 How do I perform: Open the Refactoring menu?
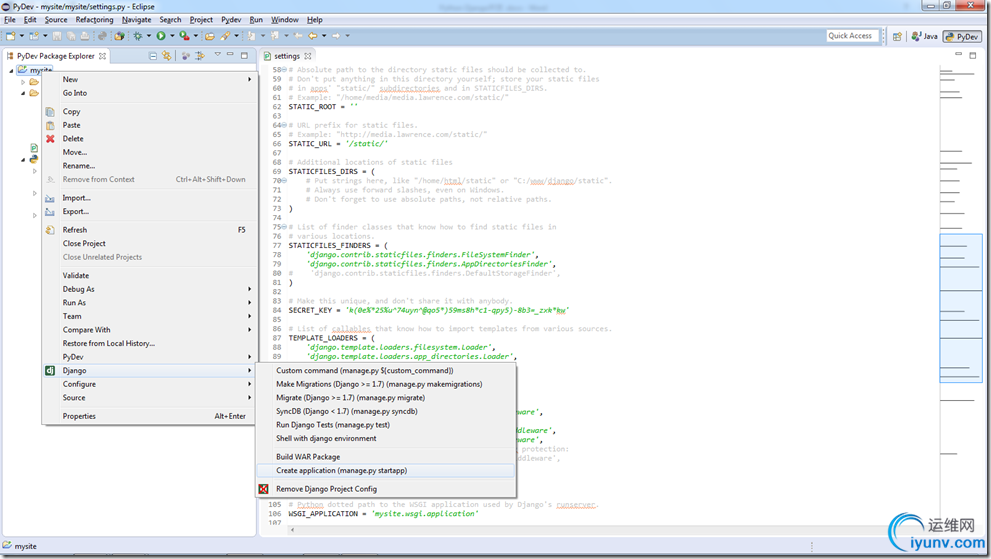(94, 20)
